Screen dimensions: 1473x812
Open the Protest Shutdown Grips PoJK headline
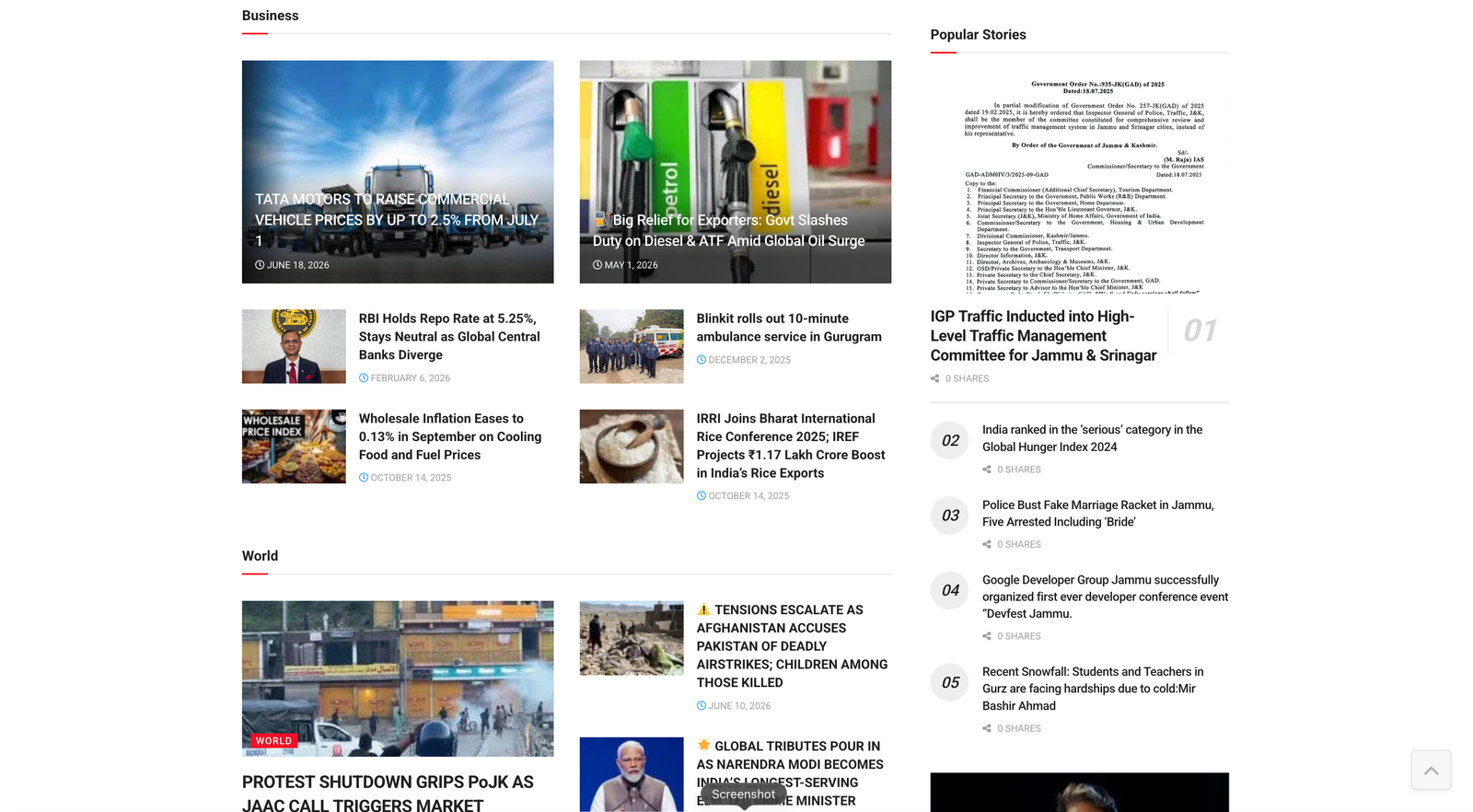(388, 794)
